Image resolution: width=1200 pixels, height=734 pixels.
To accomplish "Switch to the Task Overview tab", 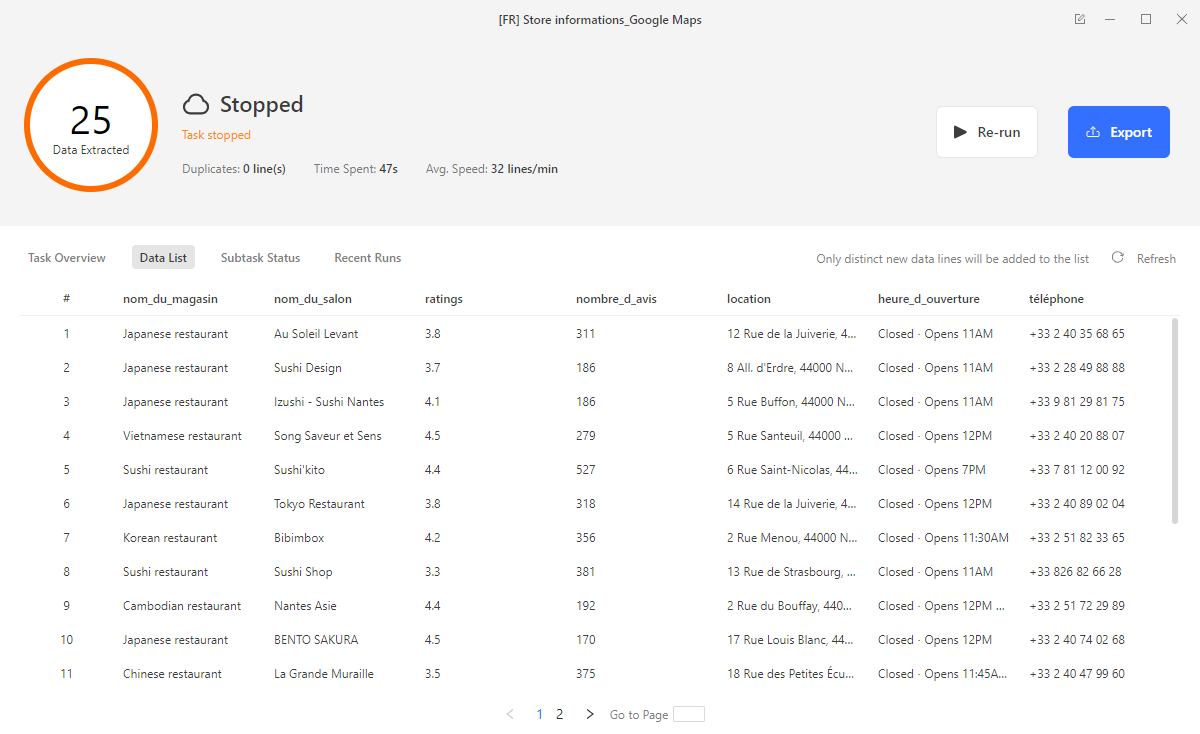I will [67, 258].
